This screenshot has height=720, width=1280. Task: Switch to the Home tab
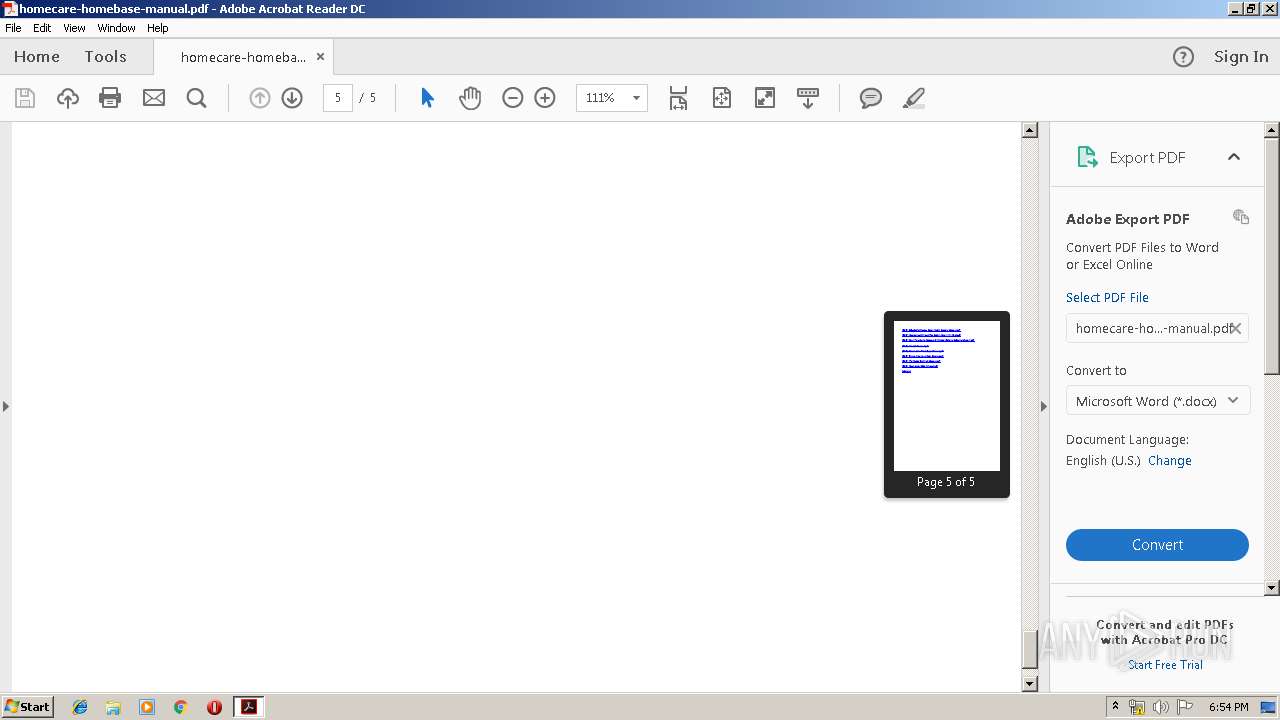click(x=37, y=57)
